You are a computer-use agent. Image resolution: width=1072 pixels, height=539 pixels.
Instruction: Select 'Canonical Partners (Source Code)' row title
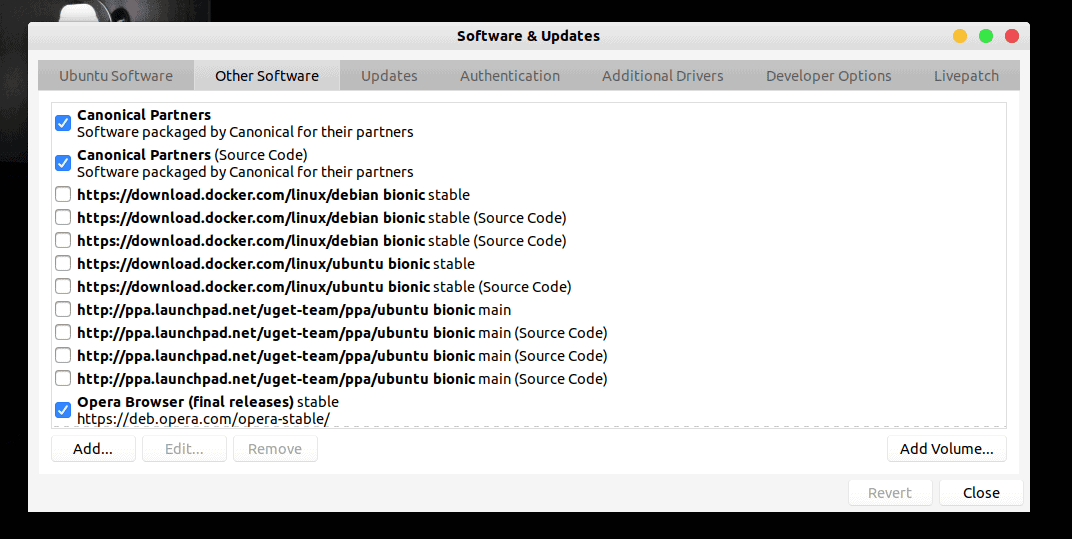coord(192,155)
